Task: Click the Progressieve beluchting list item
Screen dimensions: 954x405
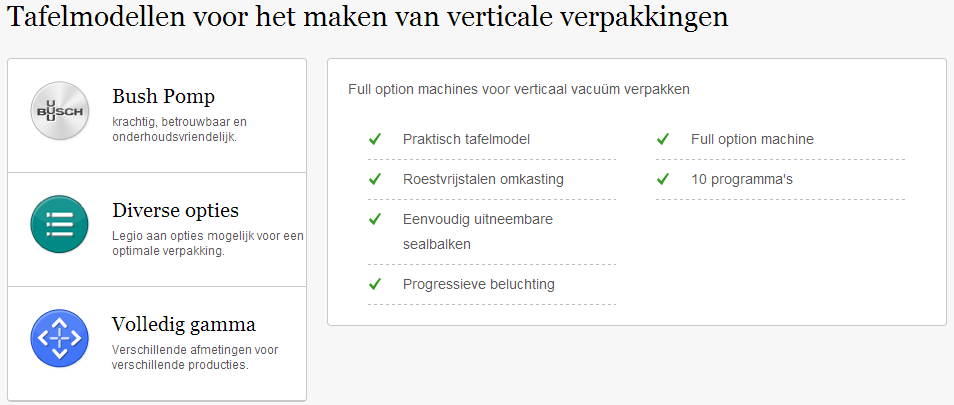Action: 492,284
